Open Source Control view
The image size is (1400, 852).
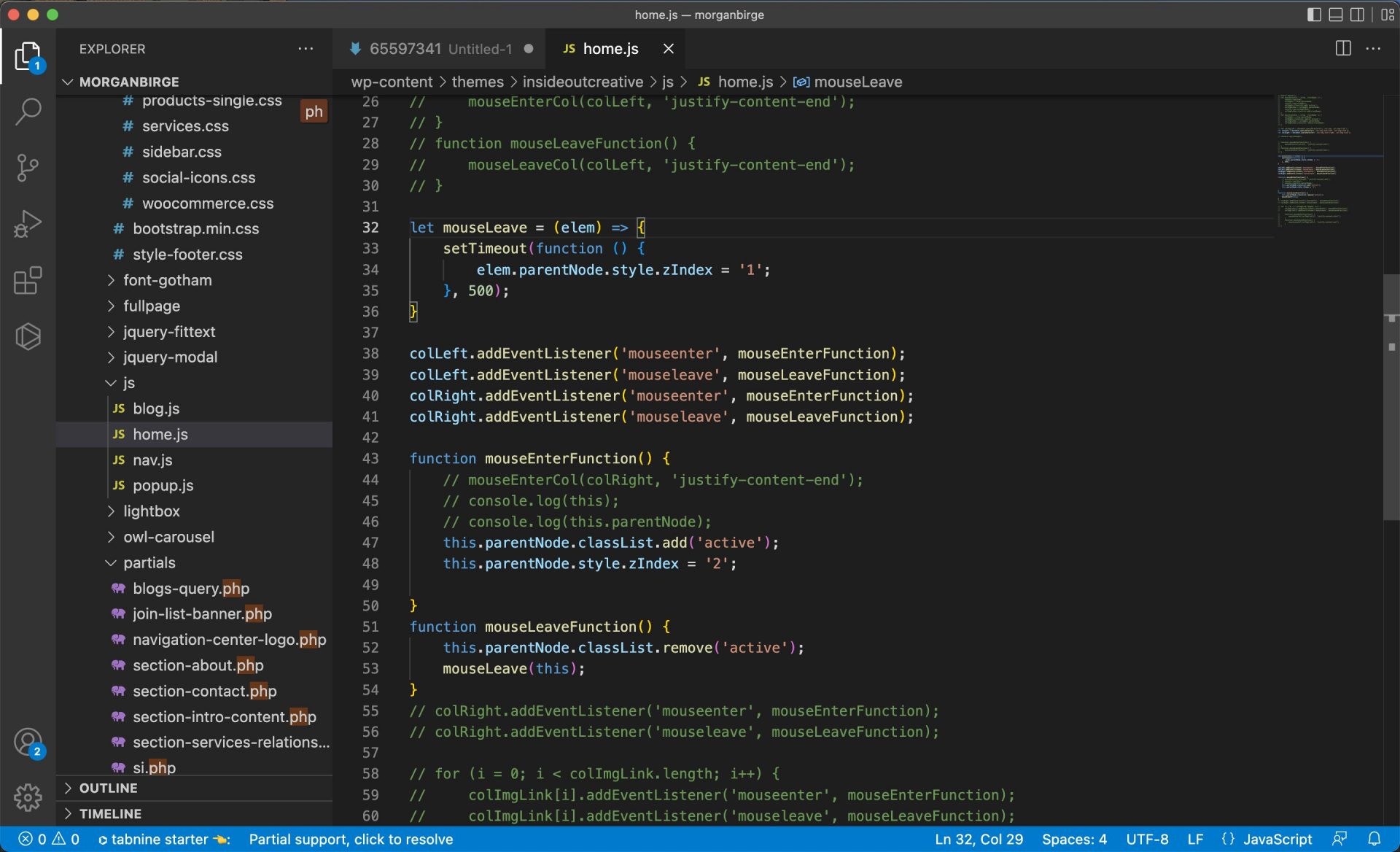(28, 168)
